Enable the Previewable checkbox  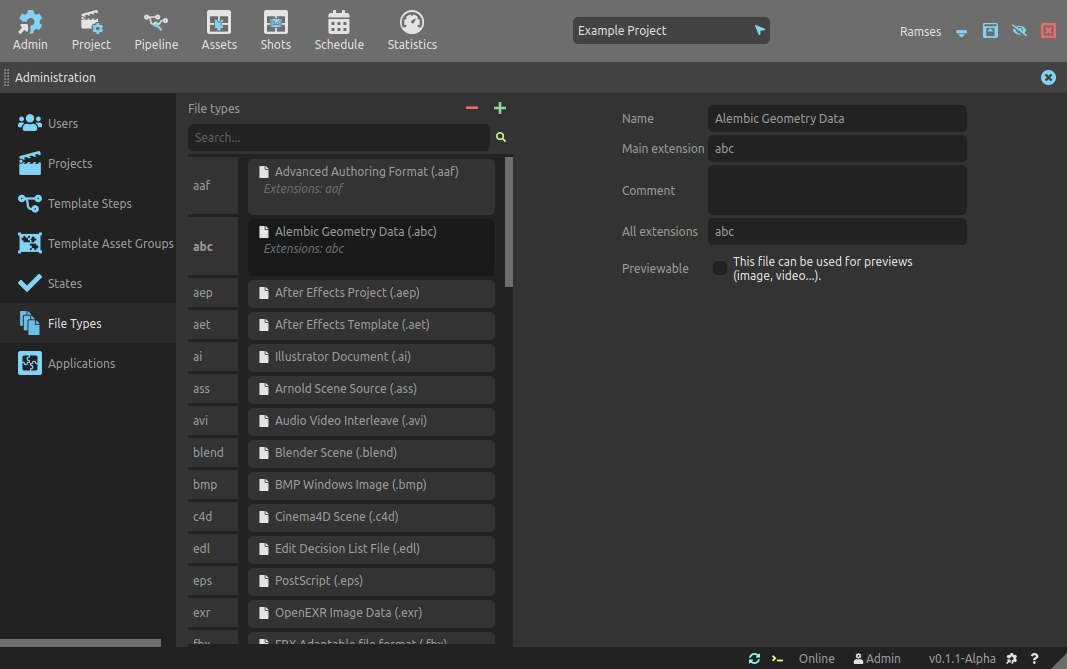pyautogui.click(x=719, y=268)
